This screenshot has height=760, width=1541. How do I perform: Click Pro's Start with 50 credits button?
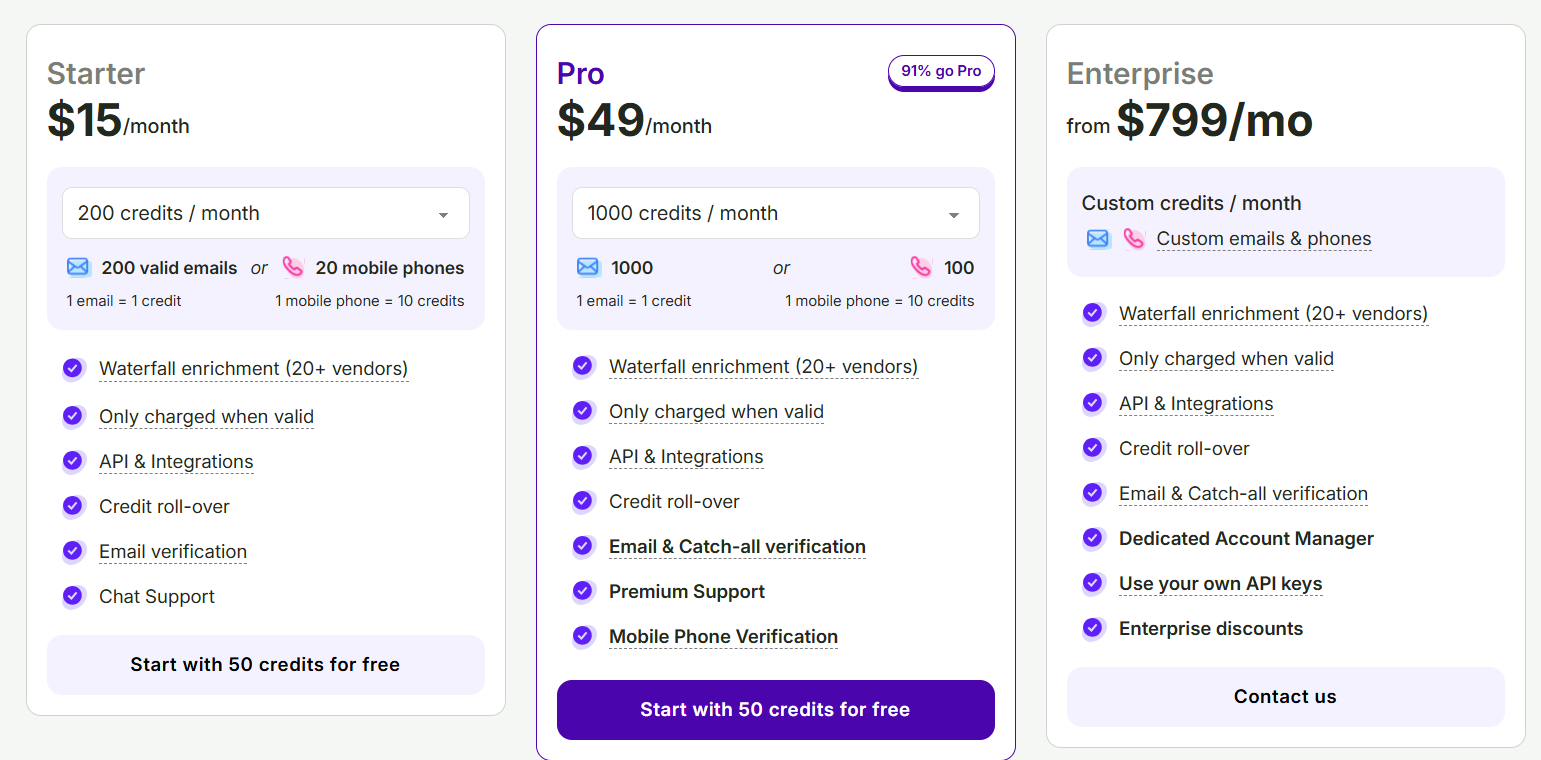click(x=775, y=710)
